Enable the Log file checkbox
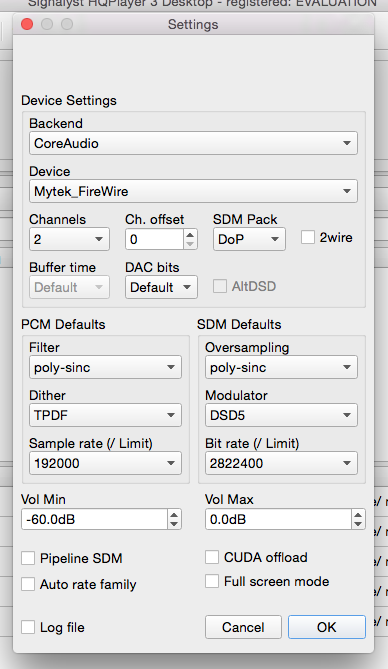 [x=28, y=627]
